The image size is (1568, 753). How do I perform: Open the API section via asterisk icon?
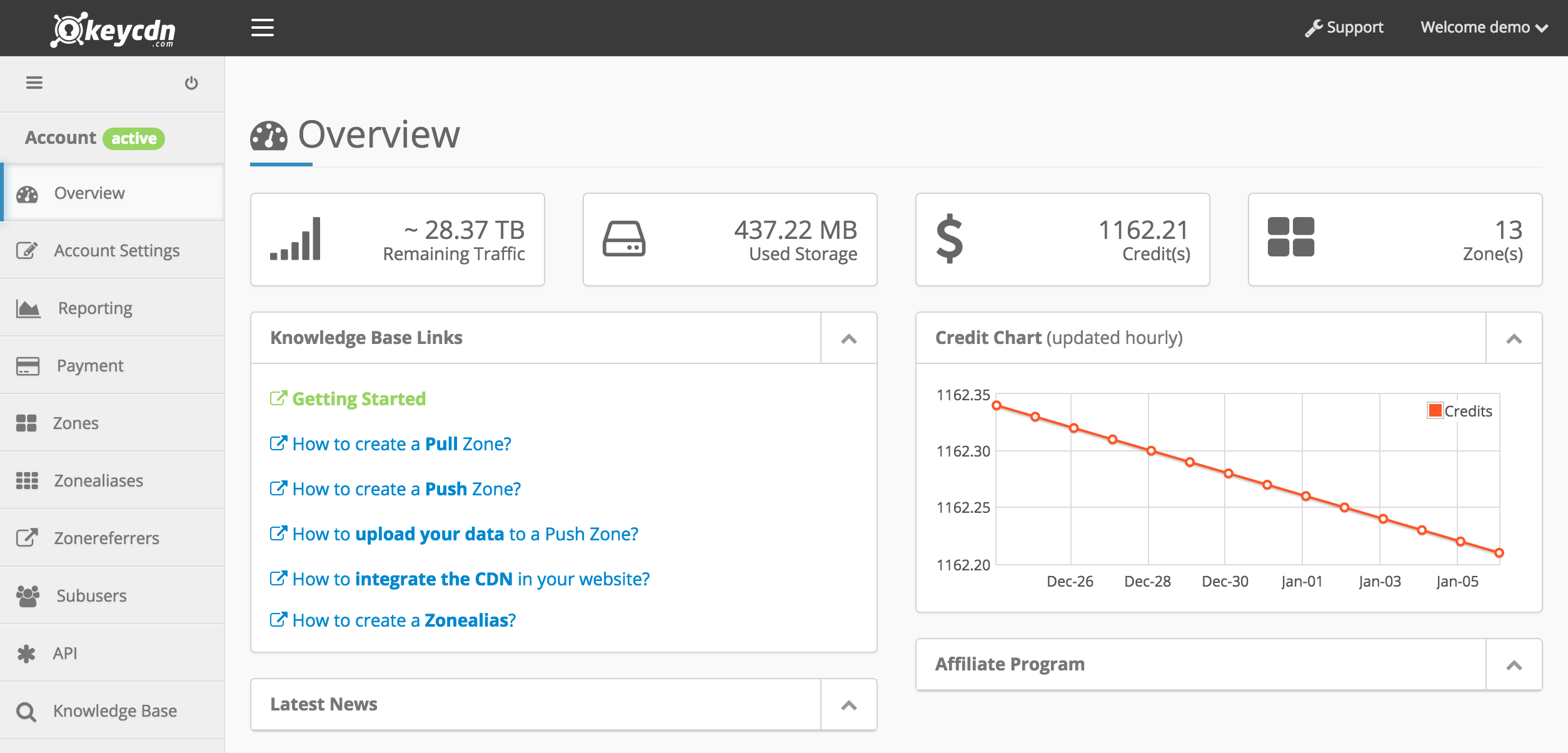coord(26,652)
